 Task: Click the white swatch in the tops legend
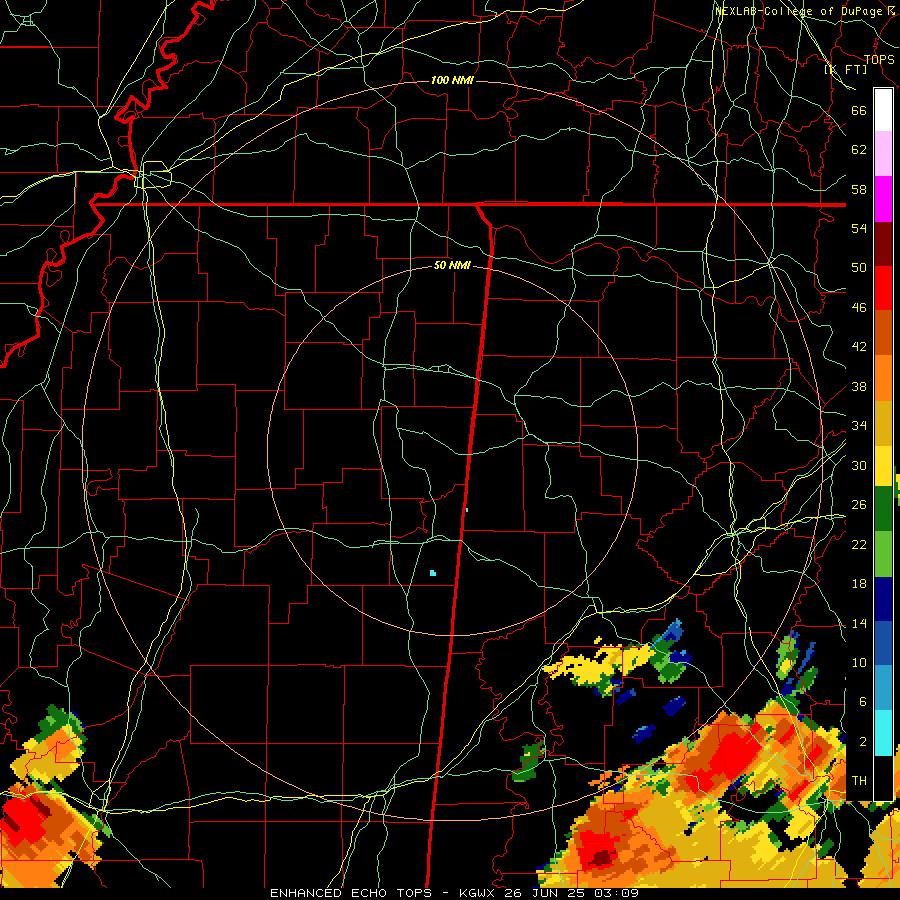tap(883, 110)
